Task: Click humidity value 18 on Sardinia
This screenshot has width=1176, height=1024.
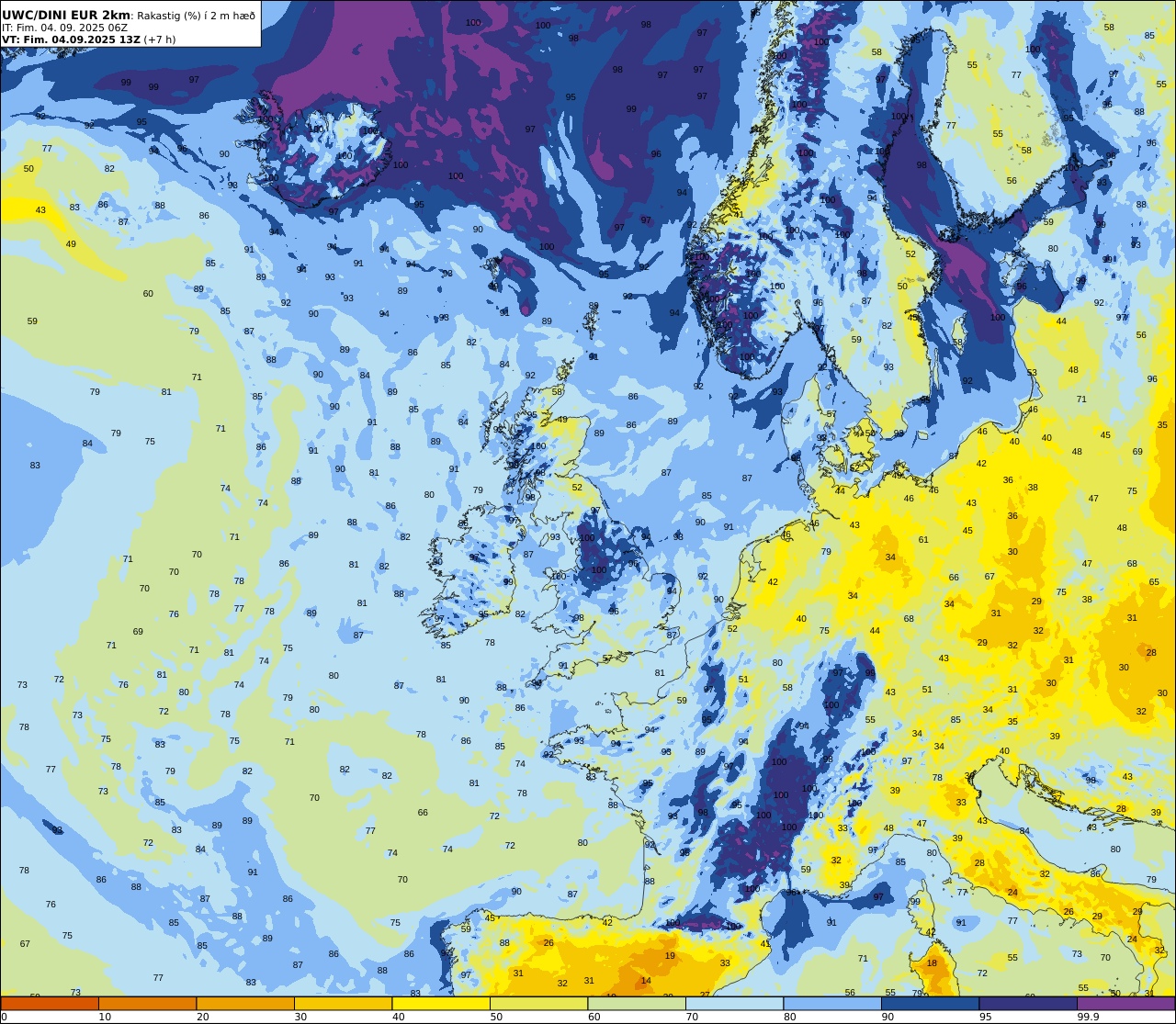Action: [932, 963]
